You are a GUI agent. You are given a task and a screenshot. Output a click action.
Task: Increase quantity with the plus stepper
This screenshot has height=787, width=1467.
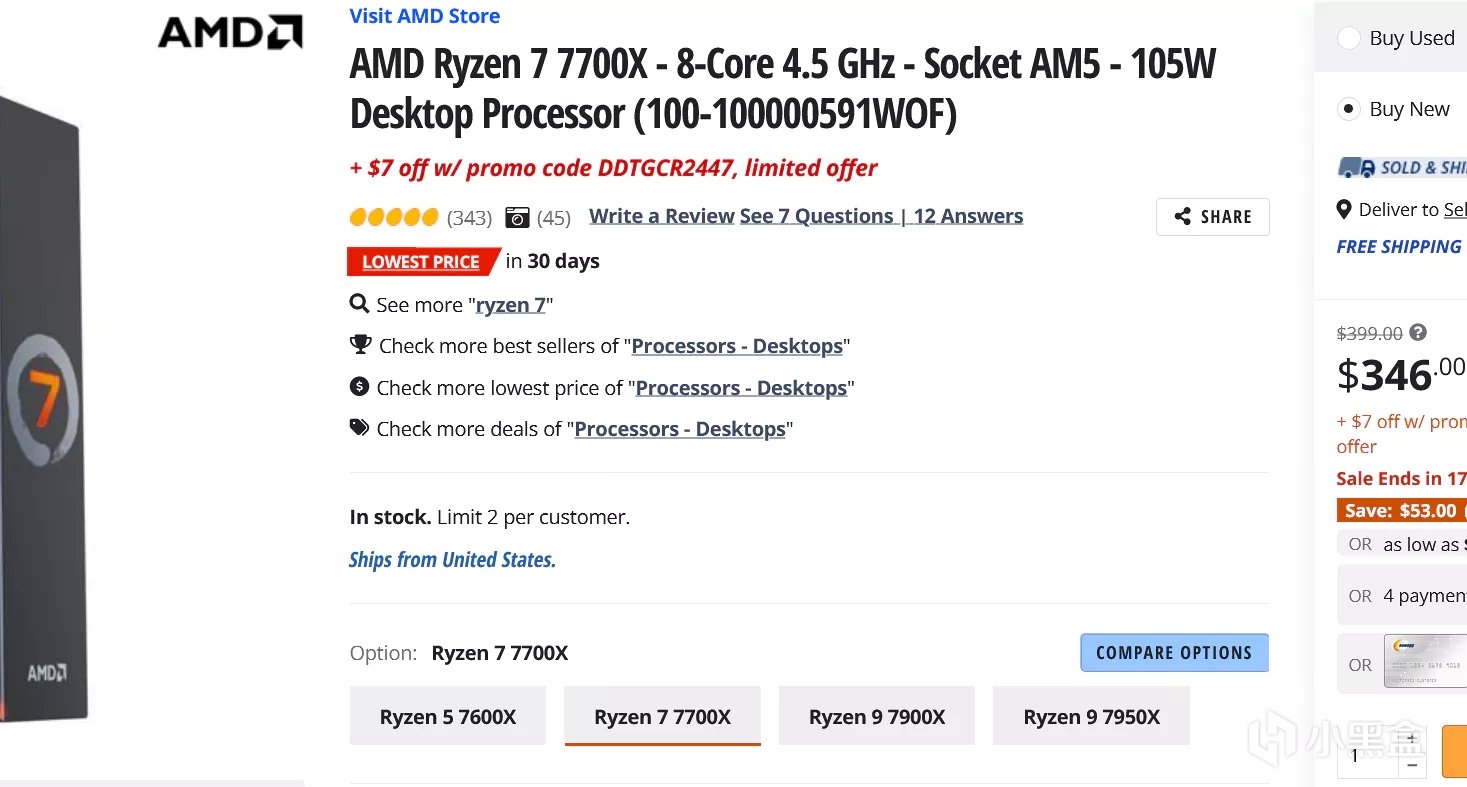point(1411,740)
